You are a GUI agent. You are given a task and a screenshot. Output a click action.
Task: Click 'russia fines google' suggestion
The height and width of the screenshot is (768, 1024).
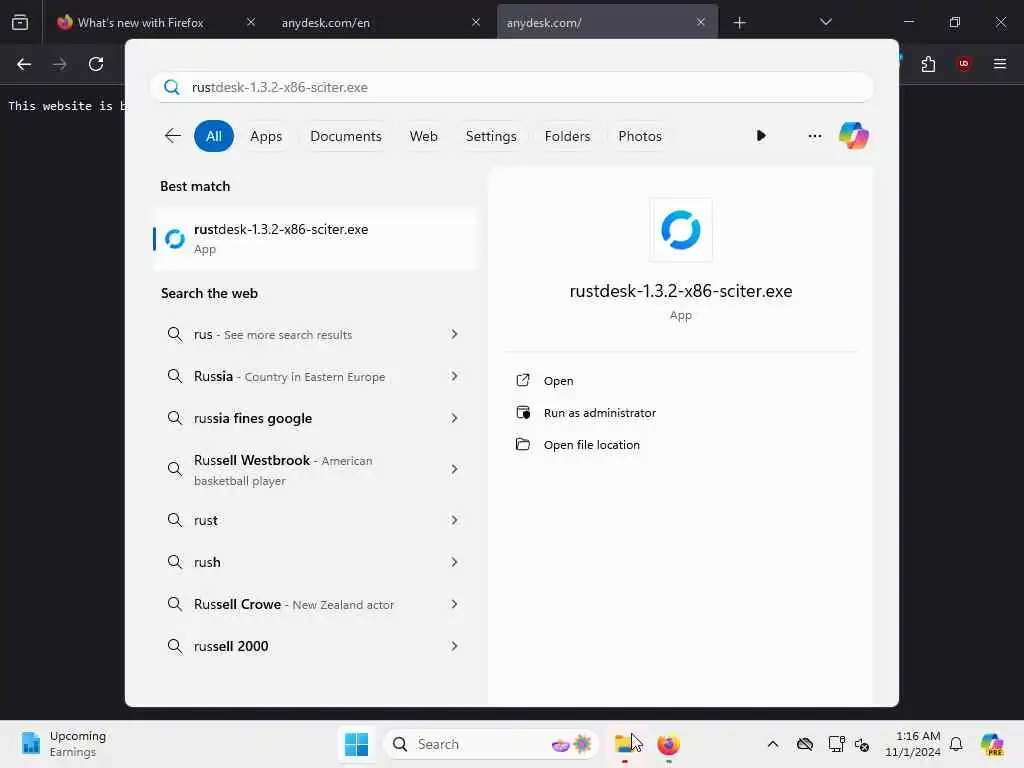click(x=313, y=418)
